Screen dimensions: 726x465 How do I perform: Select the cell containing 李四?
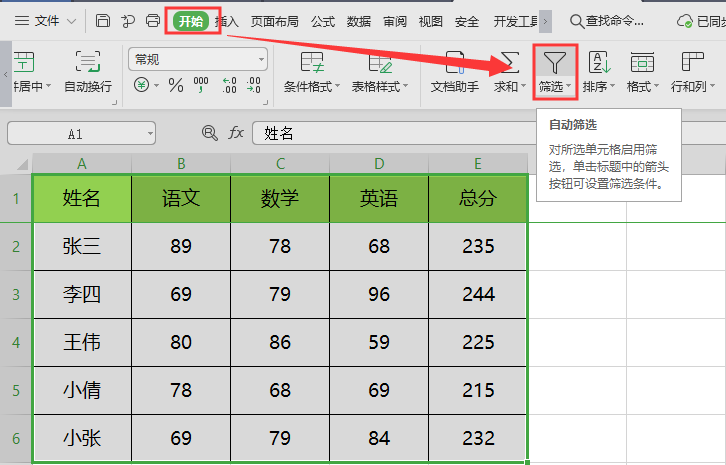[82, 295]
